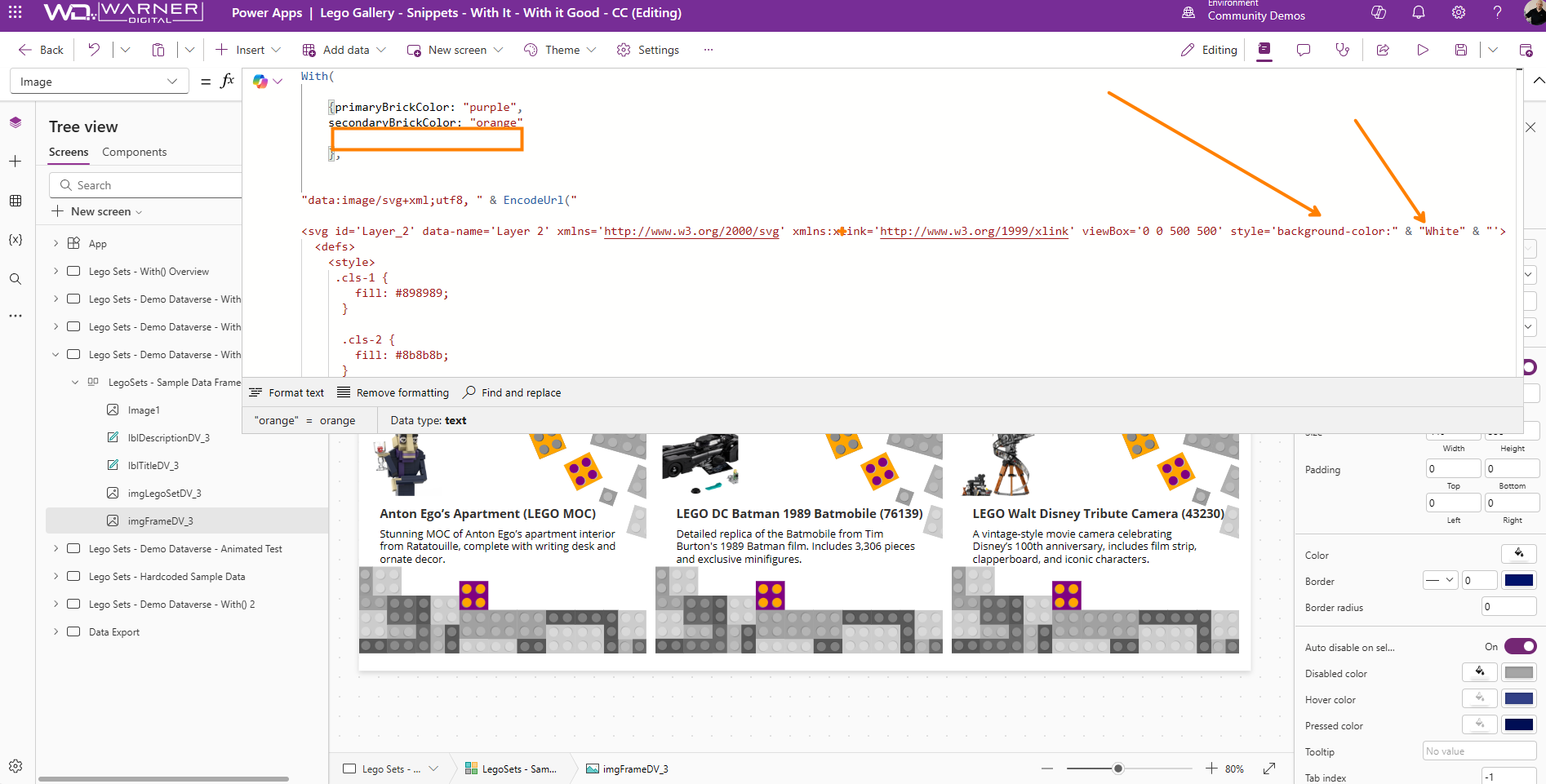
Task: Expand the Paste options chevron
Action: pyautogui.click(x=189, y=50)
